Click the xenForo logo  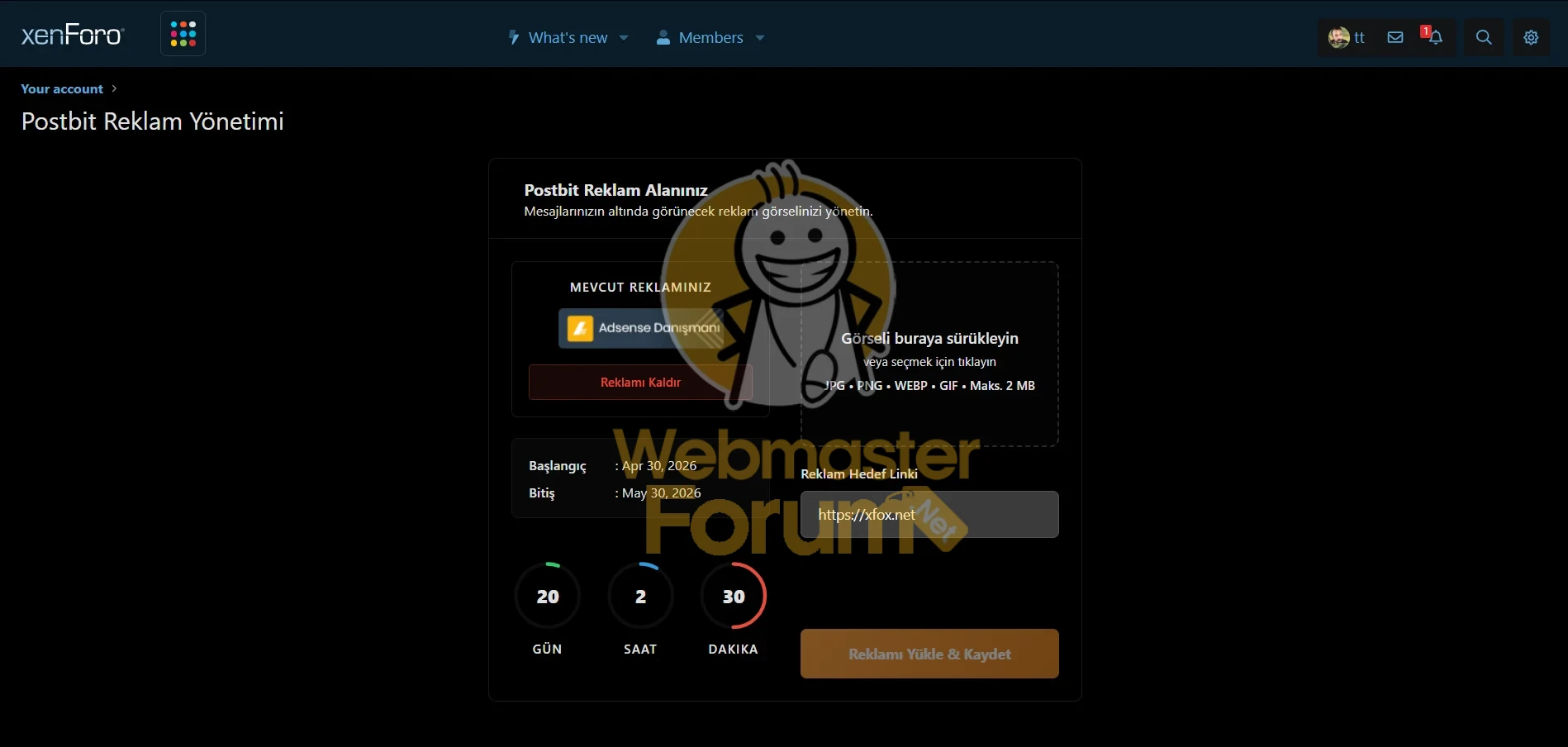click(x=73, y=35)
